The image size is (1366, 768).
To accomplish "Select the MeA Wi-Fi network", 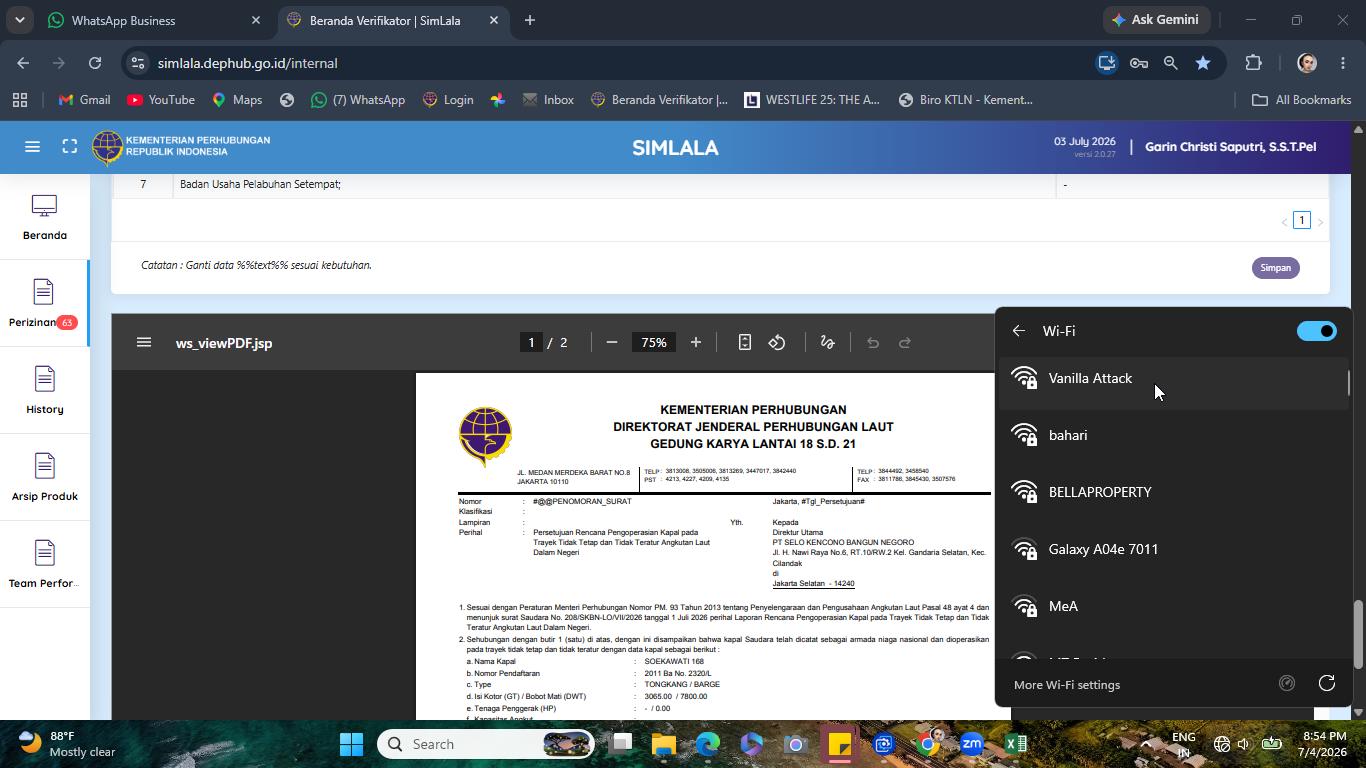I will click(1172, 607).
